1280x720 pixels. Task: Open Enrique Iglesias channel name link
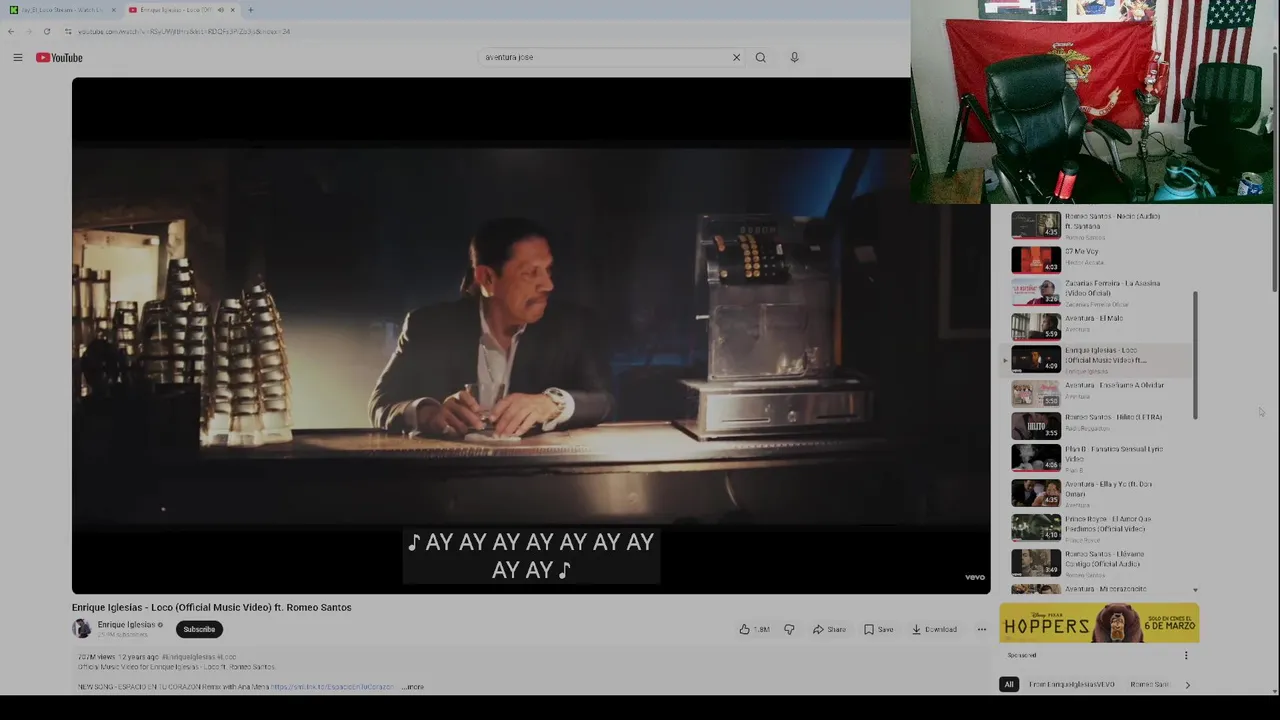pyautogui.click(x=126, y=625)
